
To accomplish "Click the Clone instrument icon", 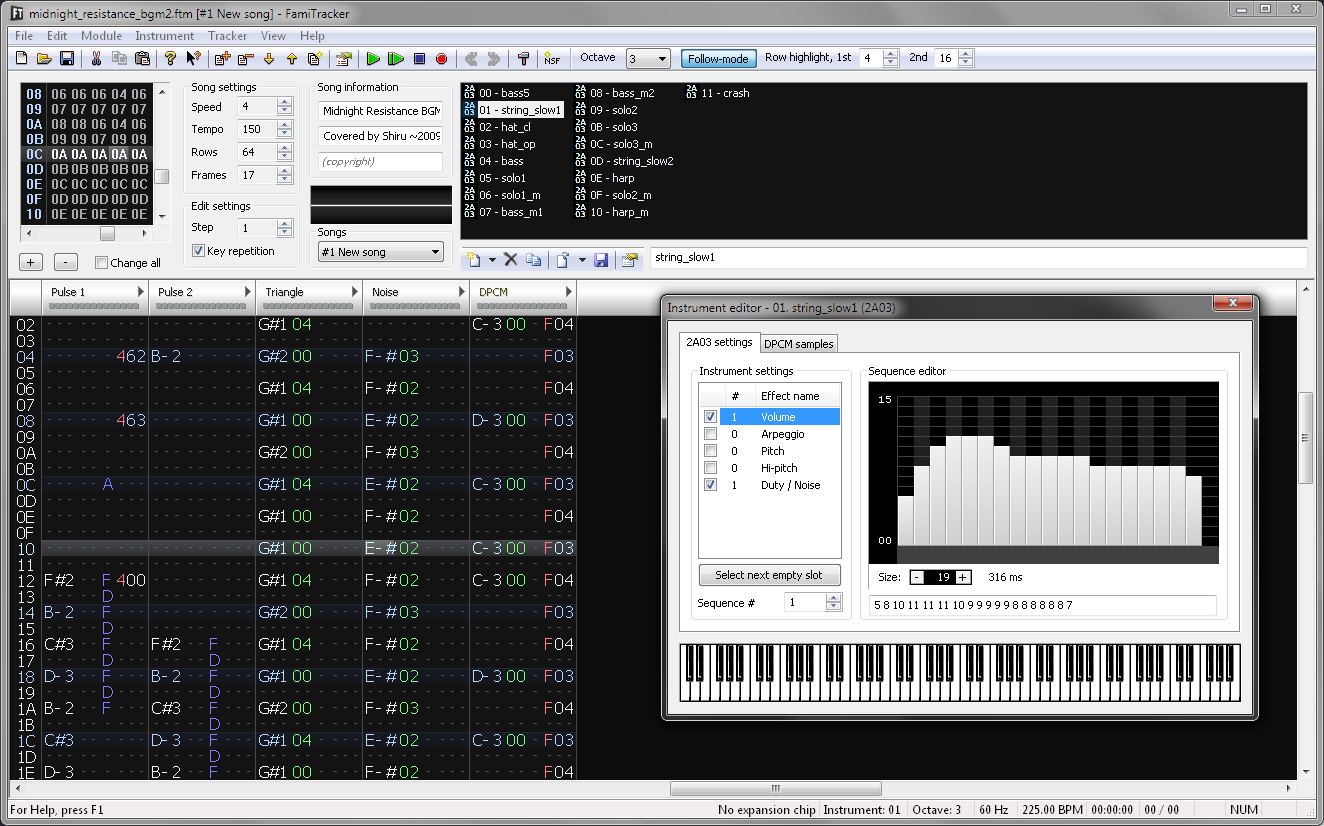I will pos(533,259).
